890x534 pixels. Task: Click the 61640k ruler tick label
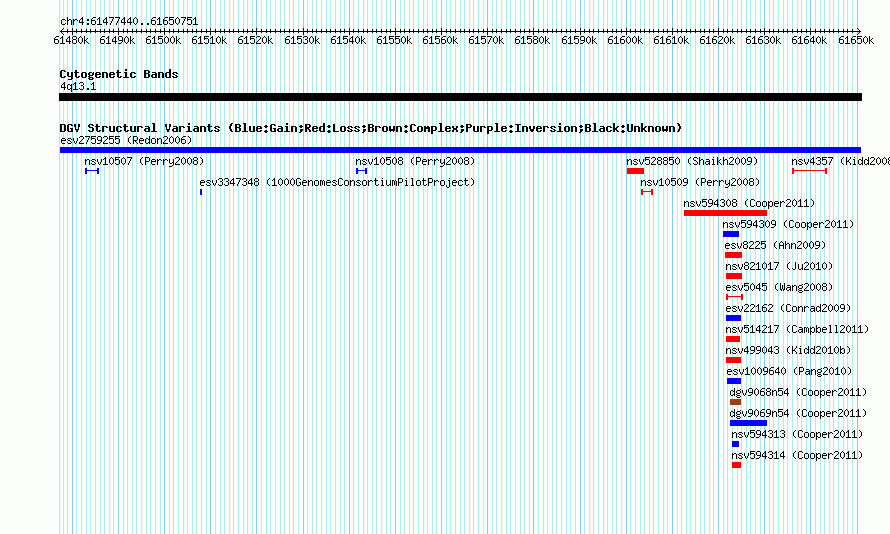[x=809, y=40]
